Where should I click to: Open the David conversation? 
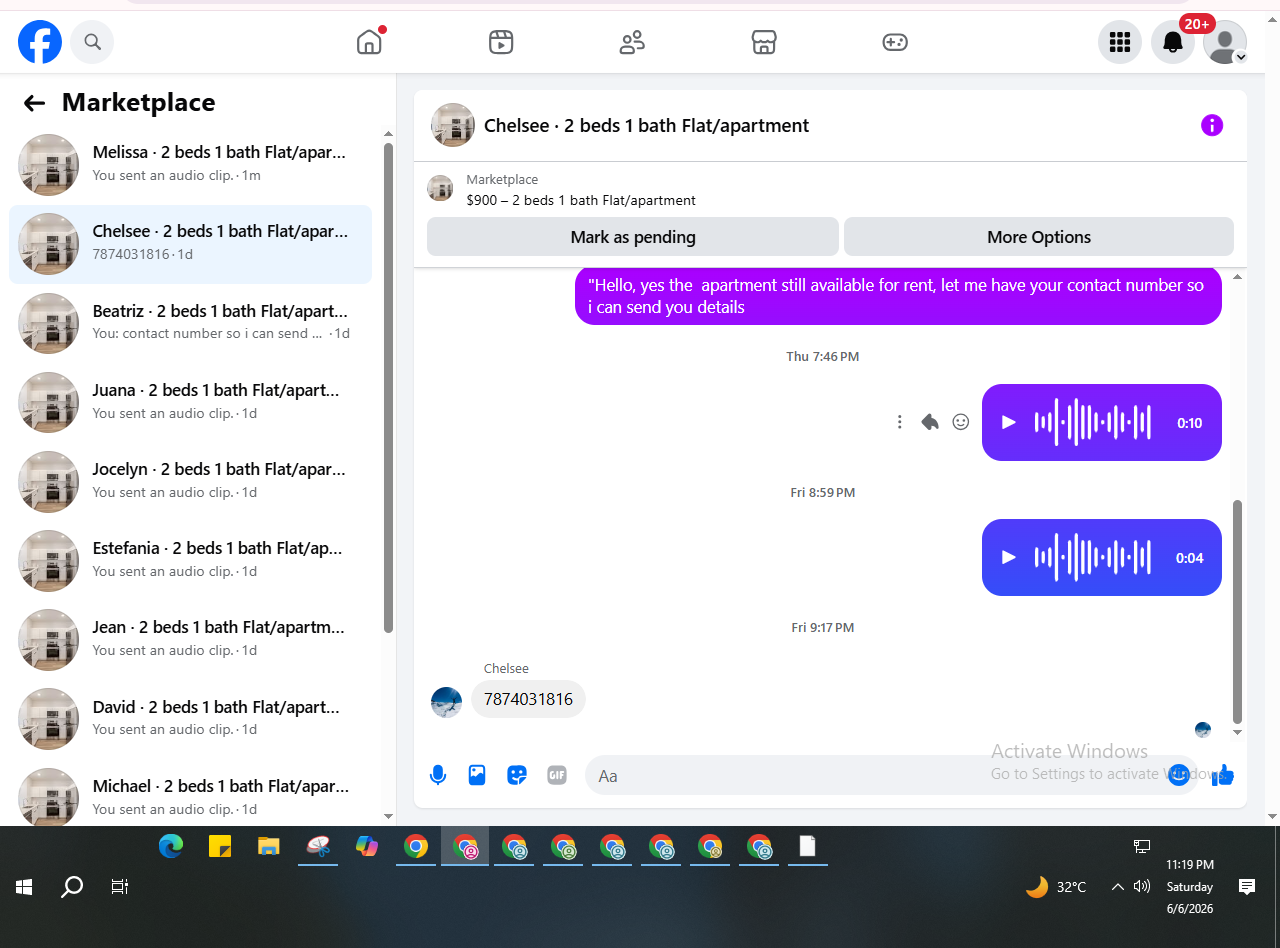click(190, 718)
